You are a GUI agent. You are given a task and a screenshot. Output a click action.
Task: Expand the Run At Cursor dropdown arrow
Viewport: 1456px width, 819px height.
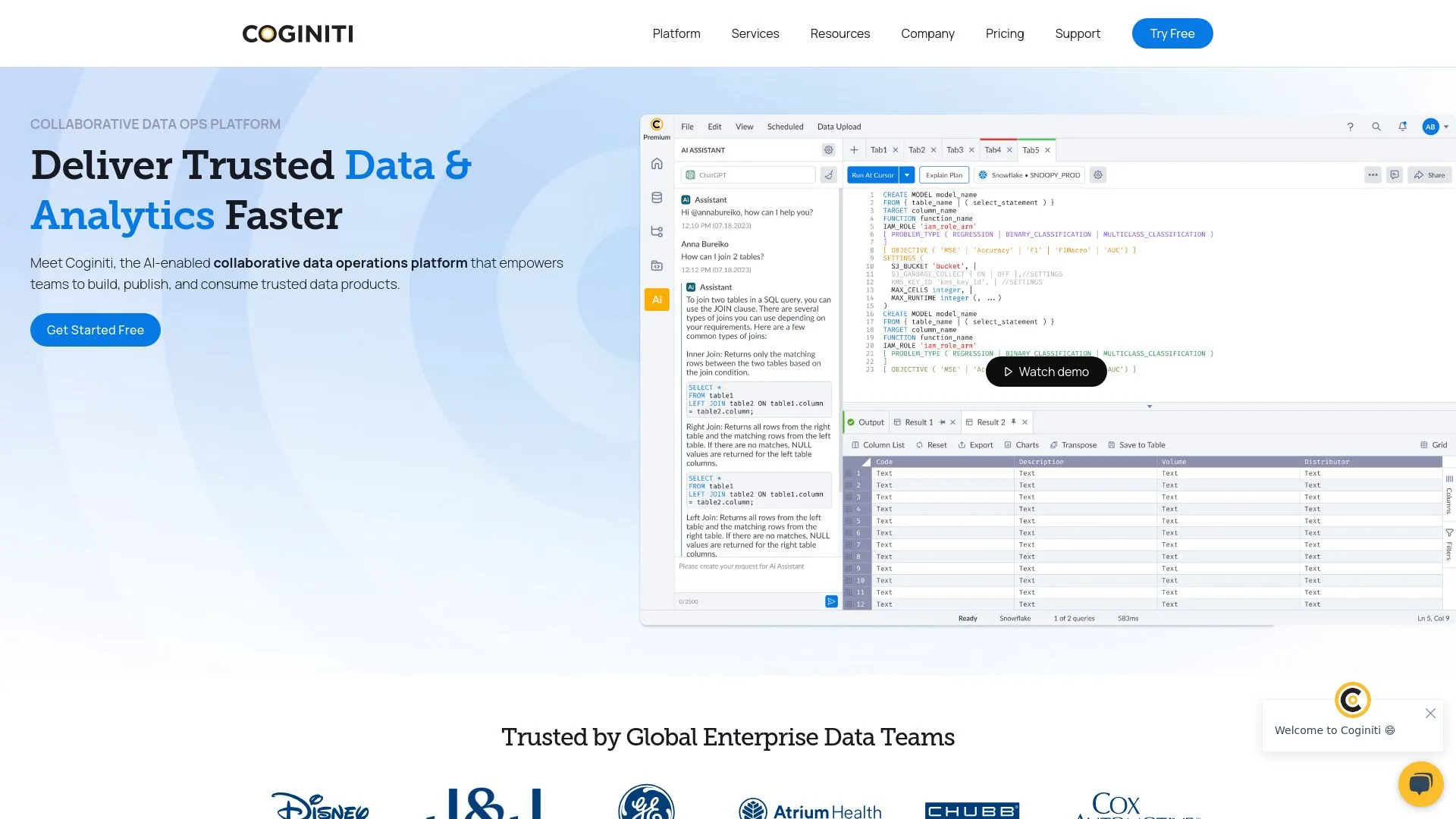907,175
